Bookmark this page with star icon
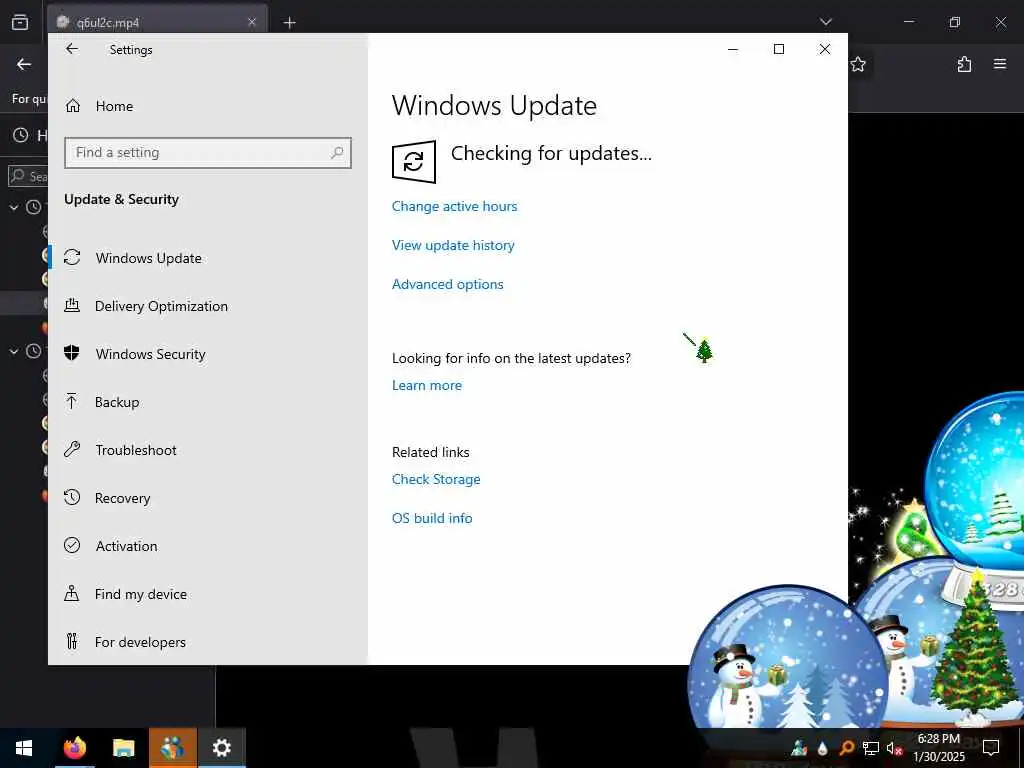The width and height of the screenshot is (1024, 768). click(x=858, y=64)
